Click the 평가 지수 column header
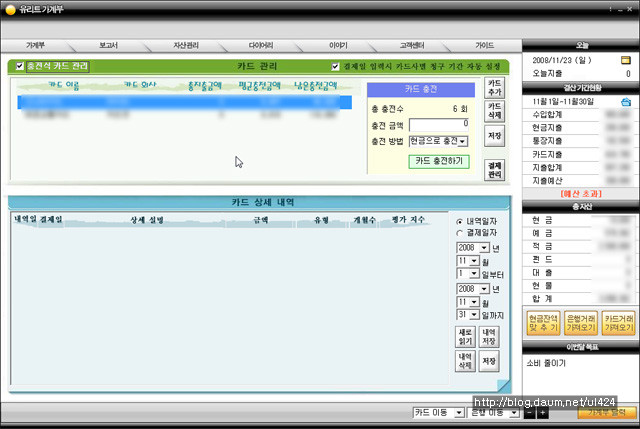 tap(408, 220)
